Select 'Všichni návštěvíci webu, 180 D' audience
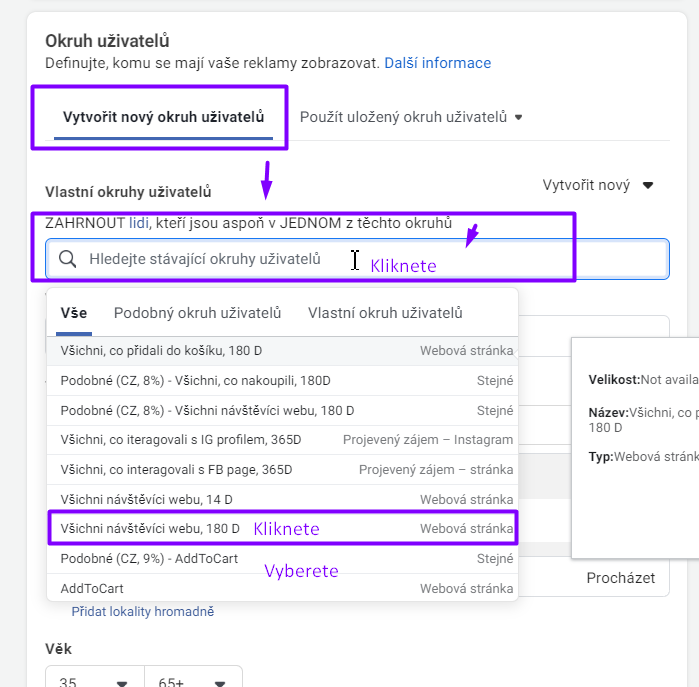 pyautogui.click(x=283, y=529)
